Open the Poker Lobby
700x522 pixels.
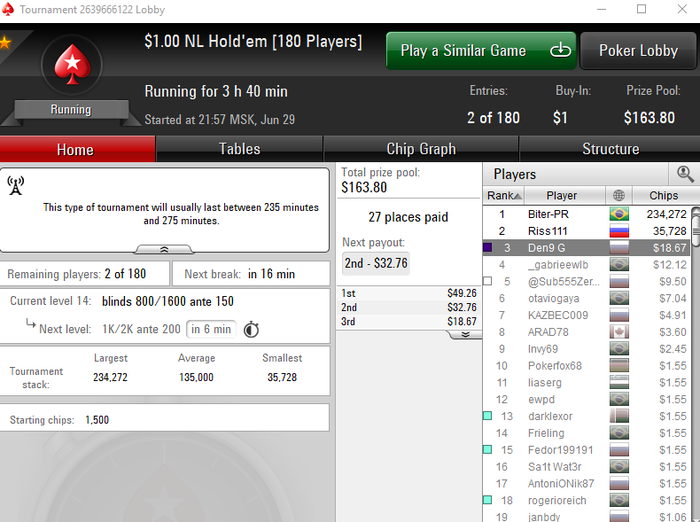(x=638, y=50)
